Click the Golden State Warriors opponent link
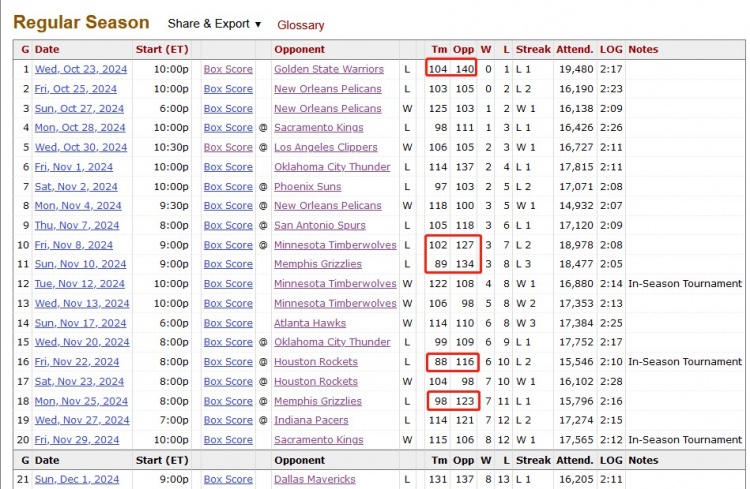Viewport: 750px width, 489px height. tap(328, 69)
